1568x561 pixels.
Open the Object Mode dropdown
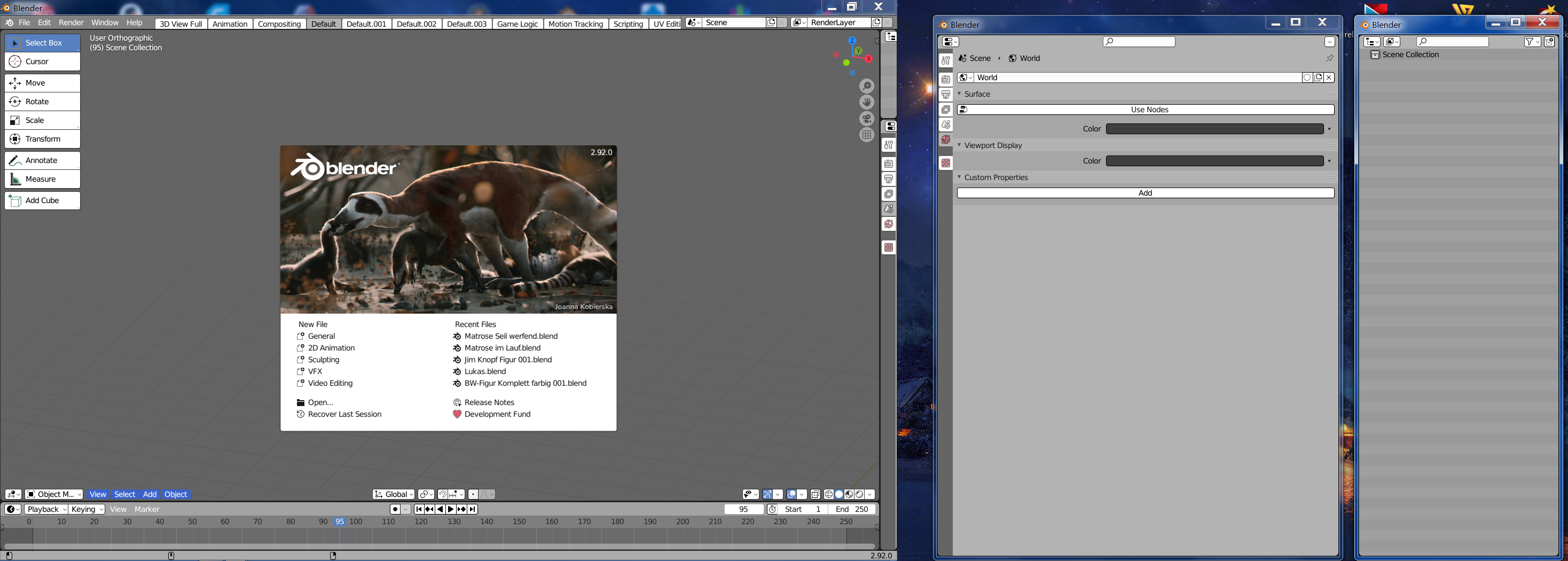[x=54, y=494]
